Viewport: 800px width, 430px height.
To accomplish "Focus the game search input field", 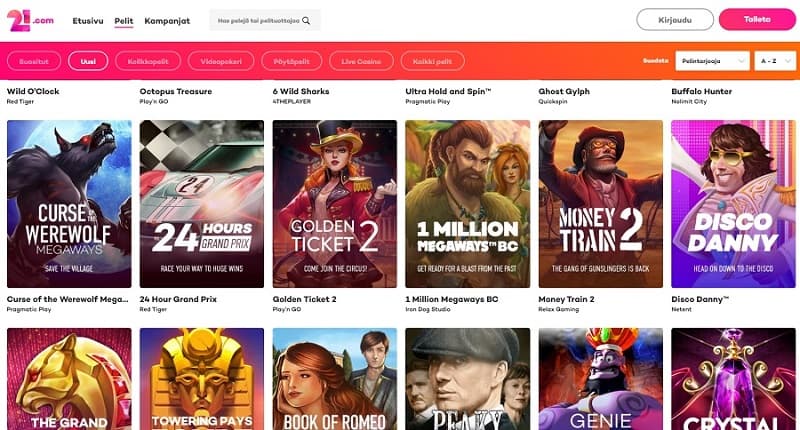I will tap(265, 21).
